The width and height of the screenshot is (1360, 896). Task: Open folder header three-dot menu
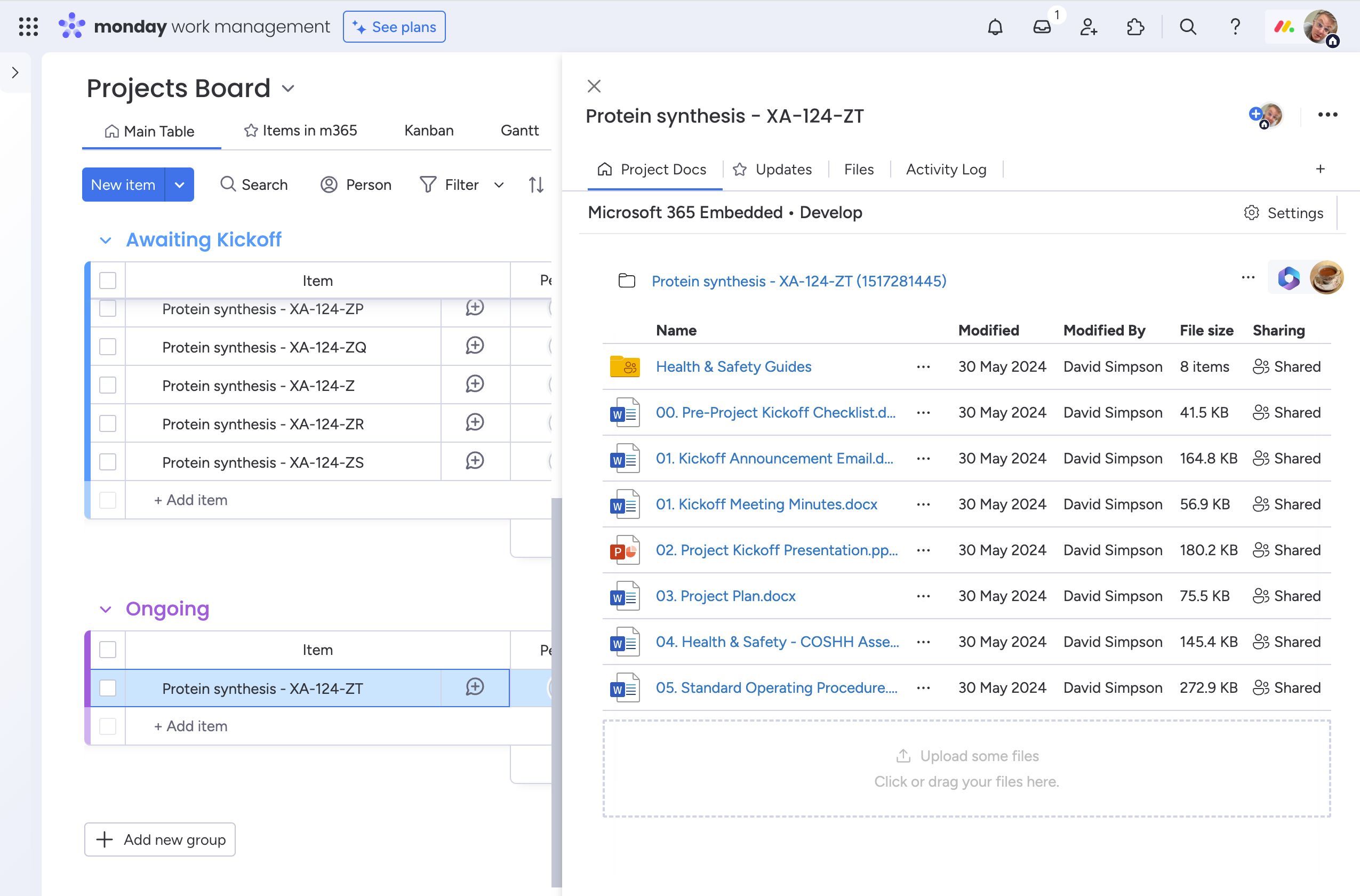pyautogui.click(x=1248, y=278)
